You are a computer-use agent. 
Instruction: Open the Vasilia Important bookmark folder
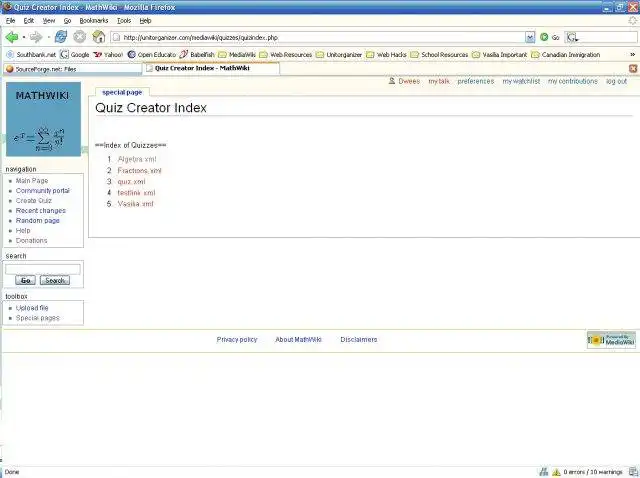tap(499, 54)
